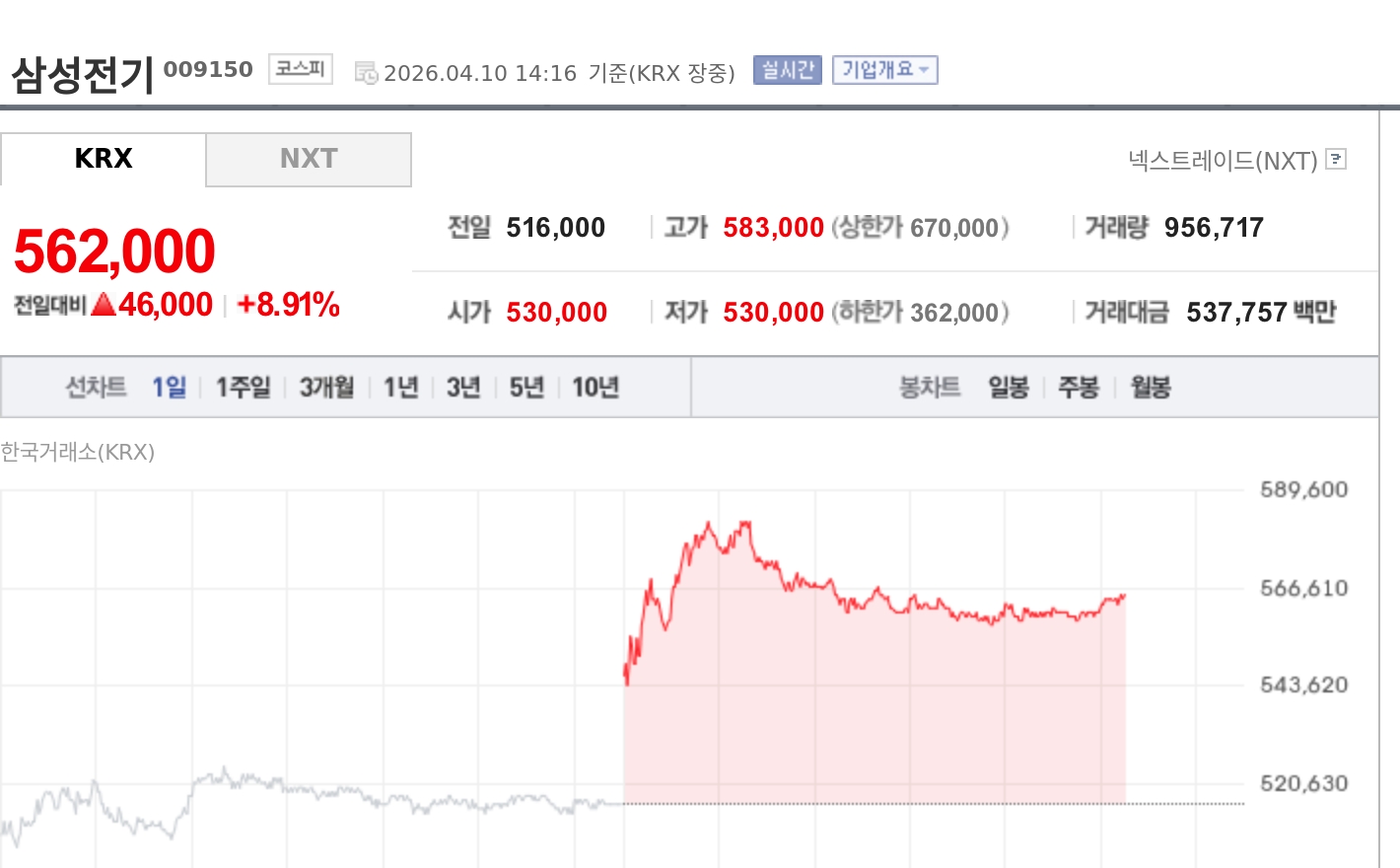Viewport: 1400px width, 868px height.
Task: Click the 선차트 line chart label
Action: point(95,387)
